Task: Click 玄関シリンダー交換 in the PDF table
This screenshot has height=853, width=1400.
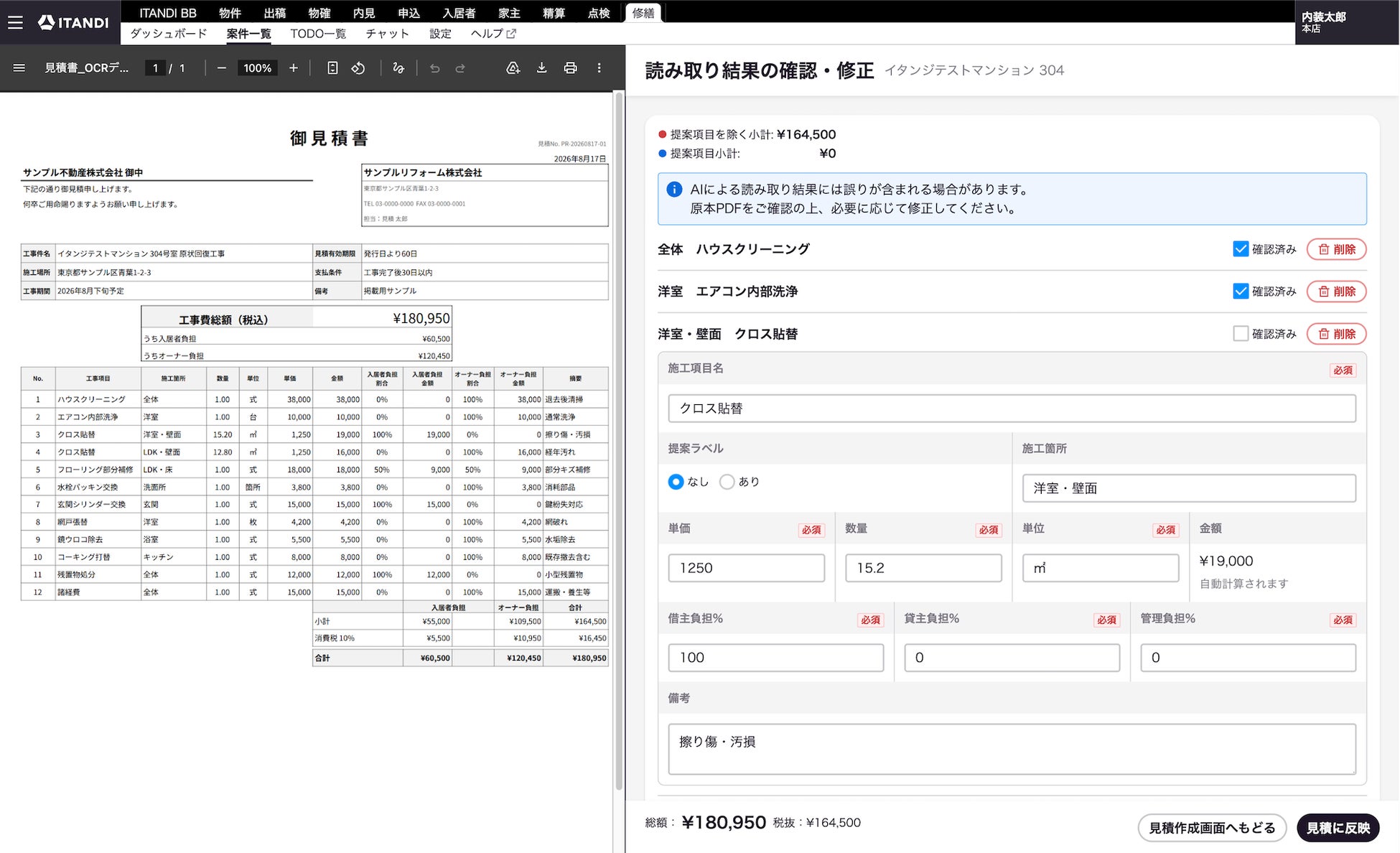Action: pos(92,505)
